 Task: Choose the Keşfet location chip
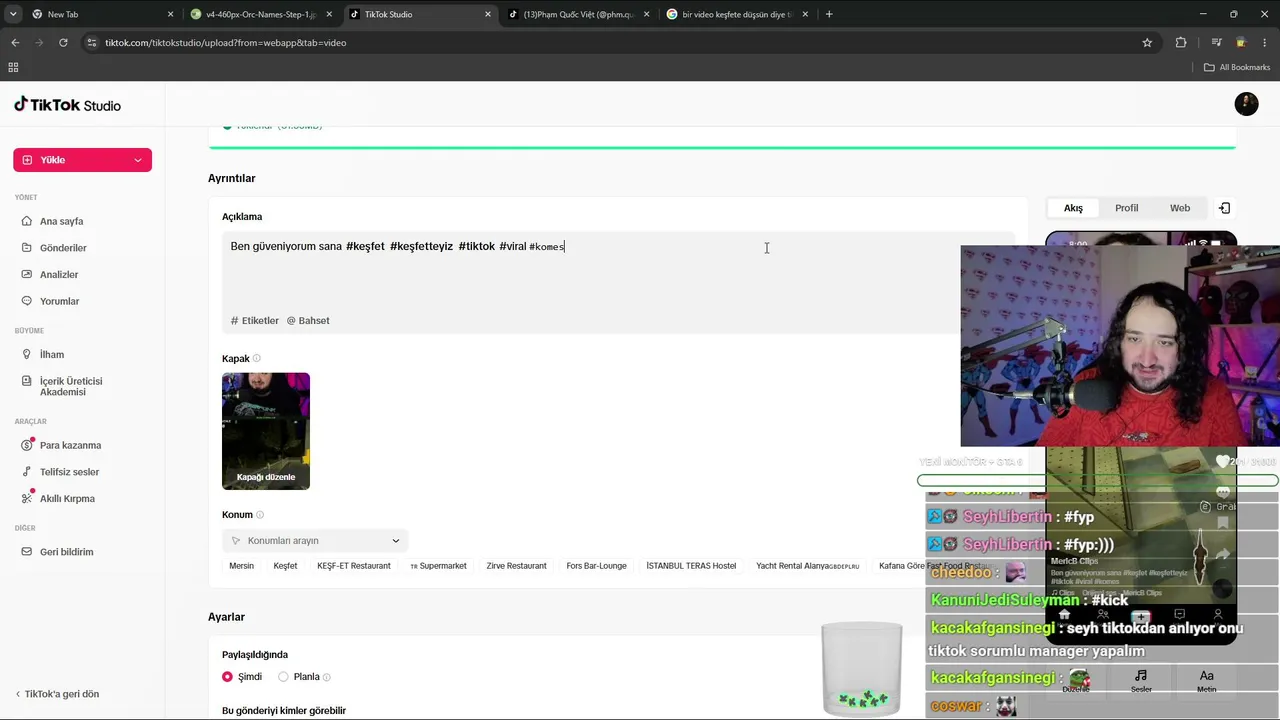point(285,566)
